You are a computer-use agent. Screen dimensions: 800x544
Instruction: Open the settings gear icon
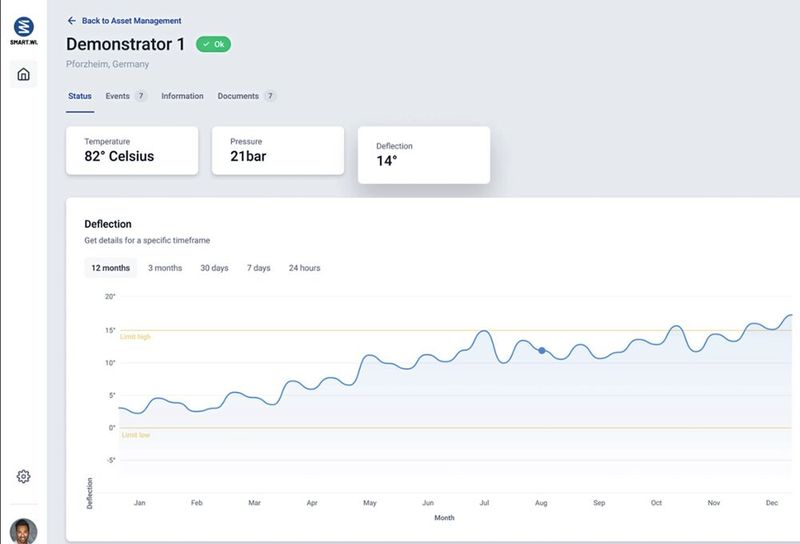(x=23, y=477)
